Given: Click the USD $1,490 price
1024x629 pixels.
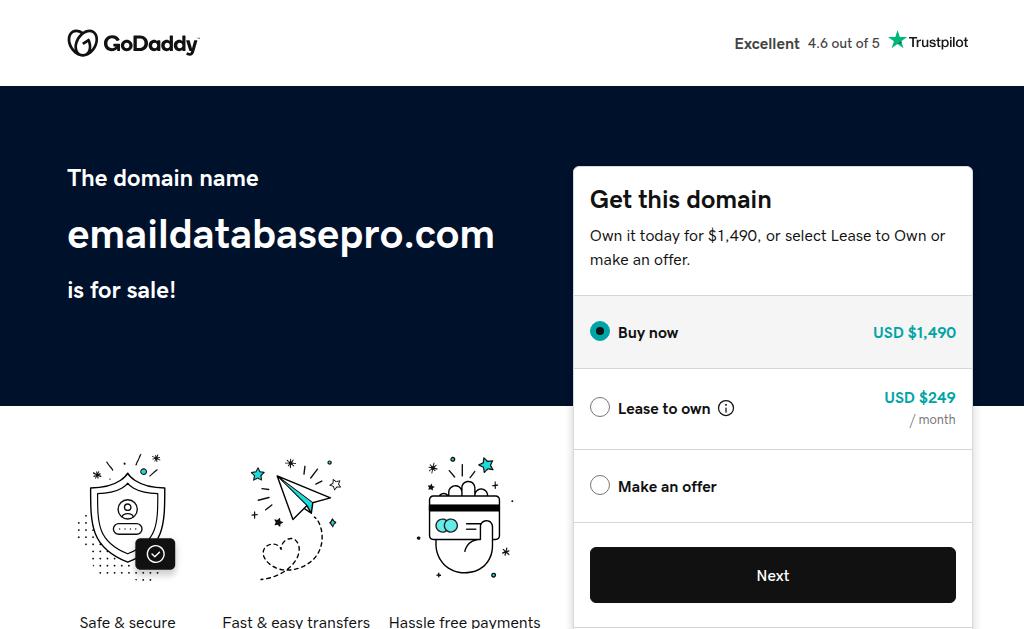Looking at the screenshot, I should pyautogui.click(x=914, y=332).
